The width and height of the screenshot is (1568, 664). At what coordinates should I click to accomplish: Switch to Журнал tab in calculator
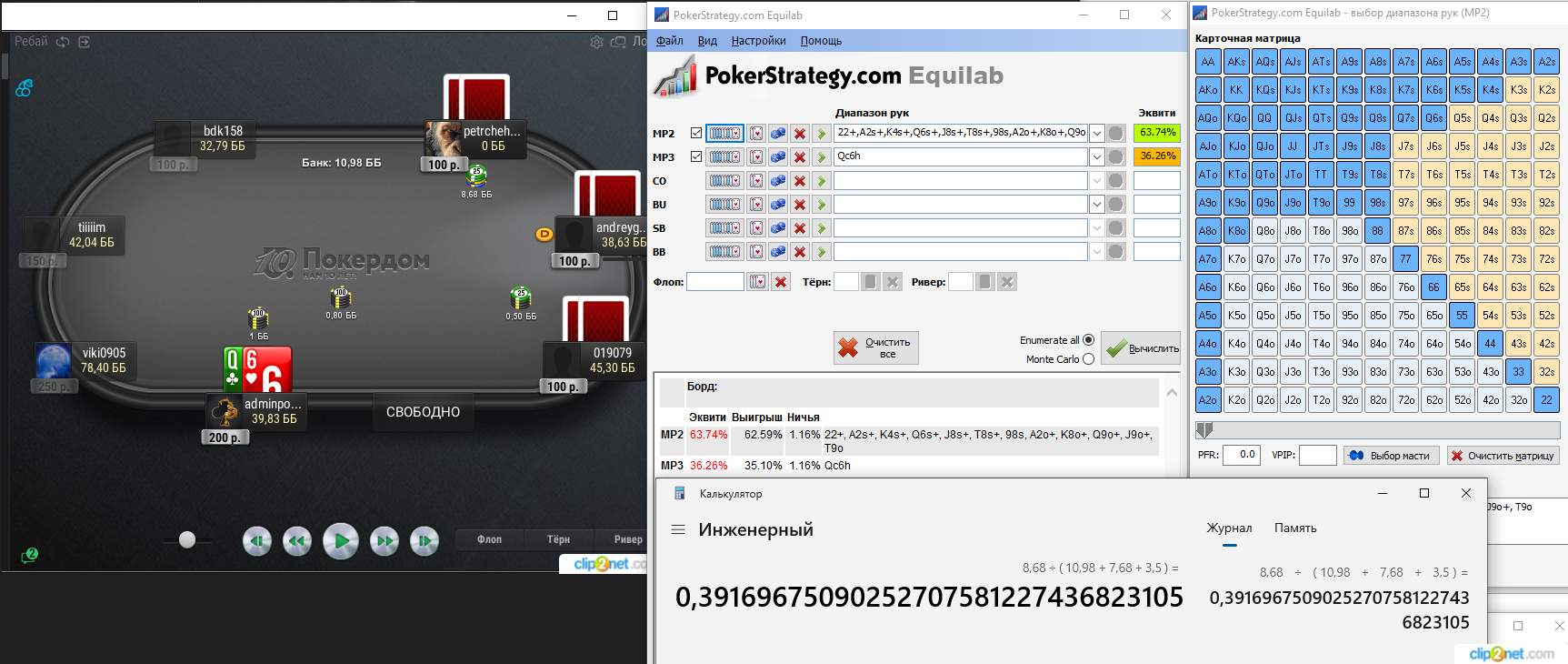pyautogui.click(x=1229, y=528)
